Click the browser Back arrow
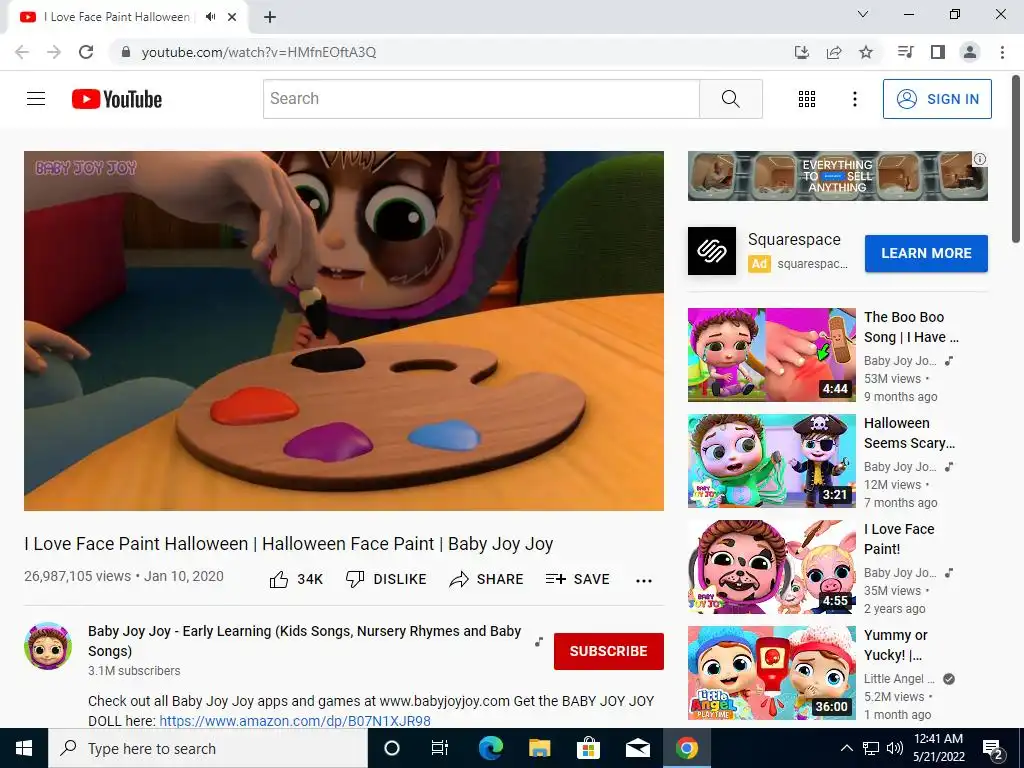This screenshot has width=1024, height=768. pos(22,52)
